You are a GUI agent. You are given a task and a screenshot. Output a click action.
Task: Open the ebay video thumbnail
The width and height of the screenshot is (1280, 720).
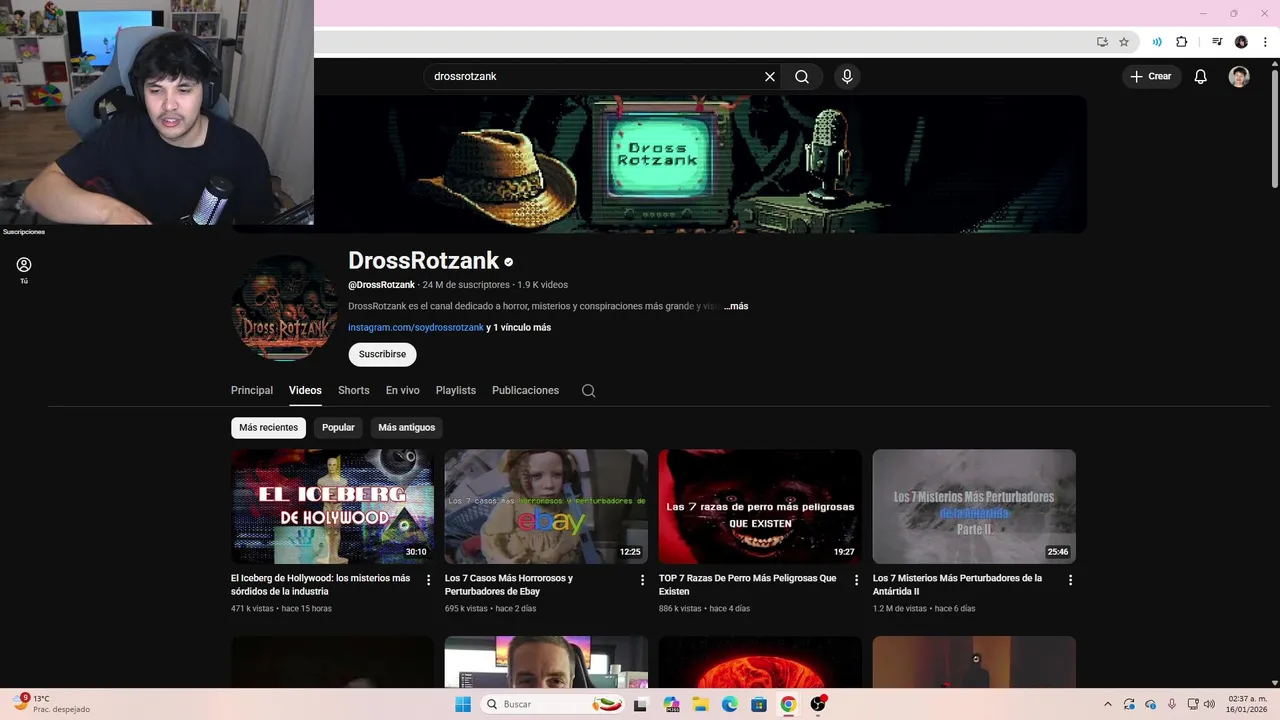click(546, 506)
